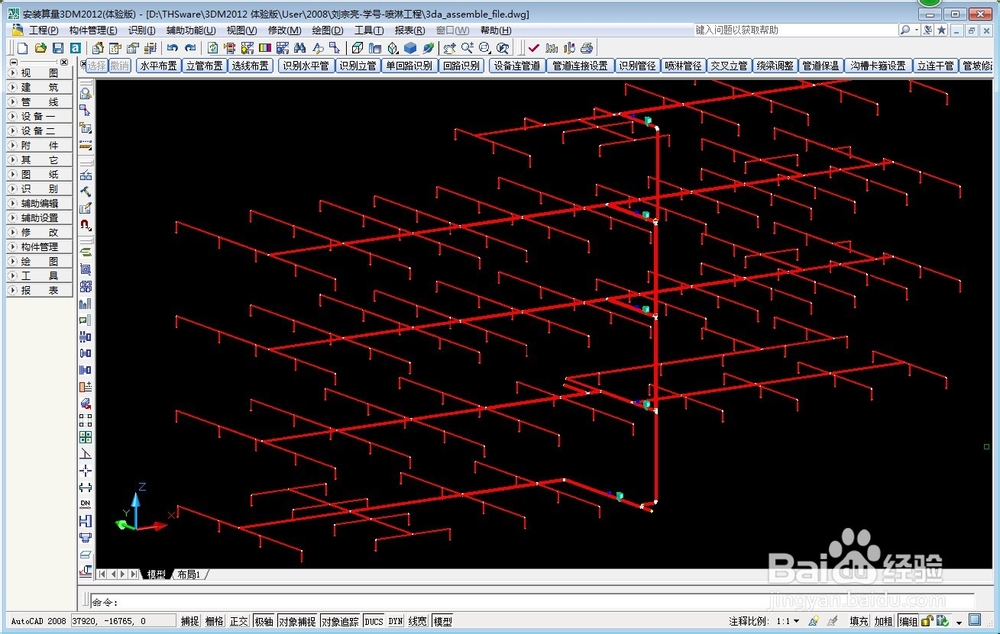Toggle DUCS in status bar

[x=374, y=621]
